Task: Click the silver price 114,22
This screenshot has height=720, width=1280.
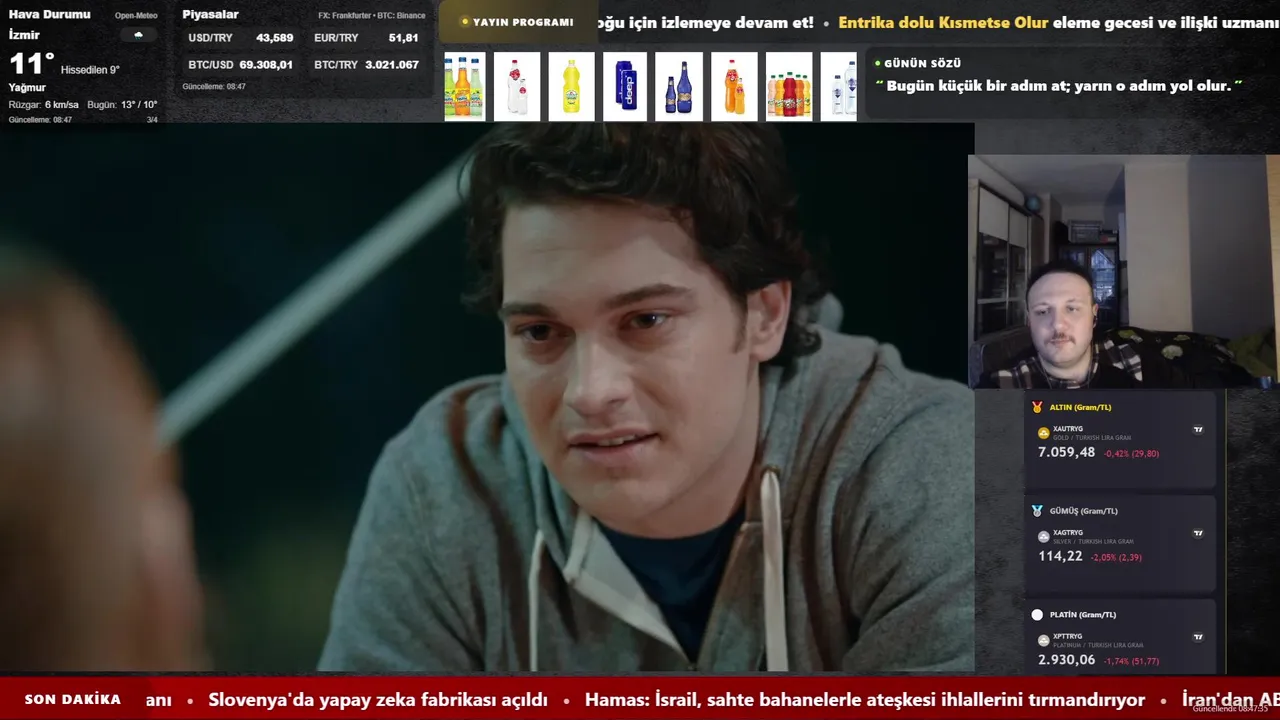Action: [x=1060, y=556]
